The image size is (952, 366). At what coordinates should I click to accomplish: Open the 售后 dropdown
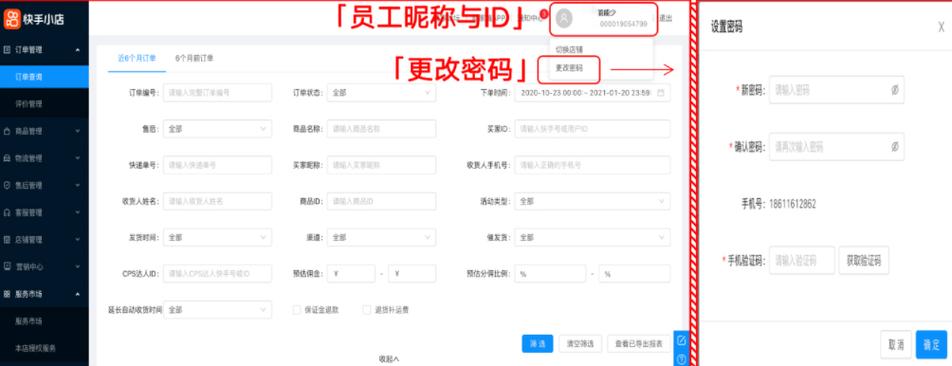tap(217, 129)
